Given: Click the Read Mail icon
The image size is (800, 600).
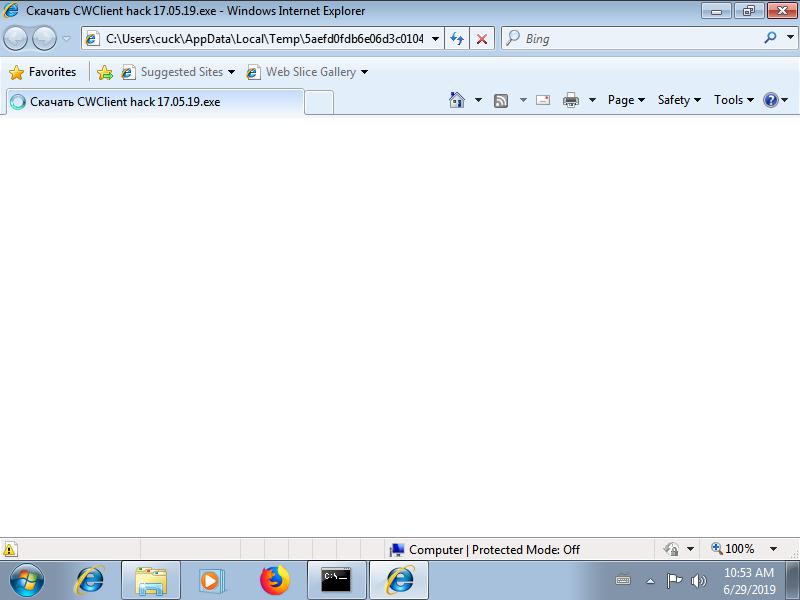Looking at the screenshot, I should point(543,100).
